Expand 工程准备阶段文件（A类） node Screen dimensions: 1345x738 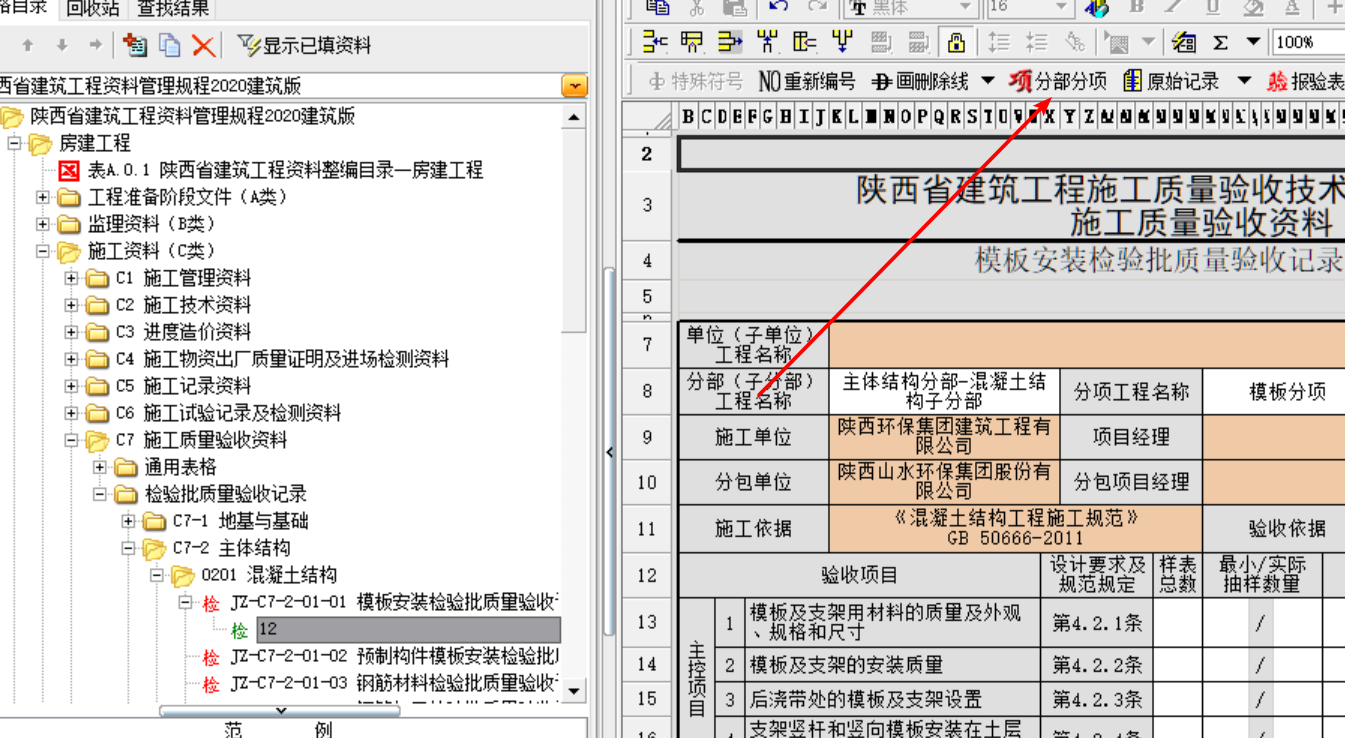[43, 198]
